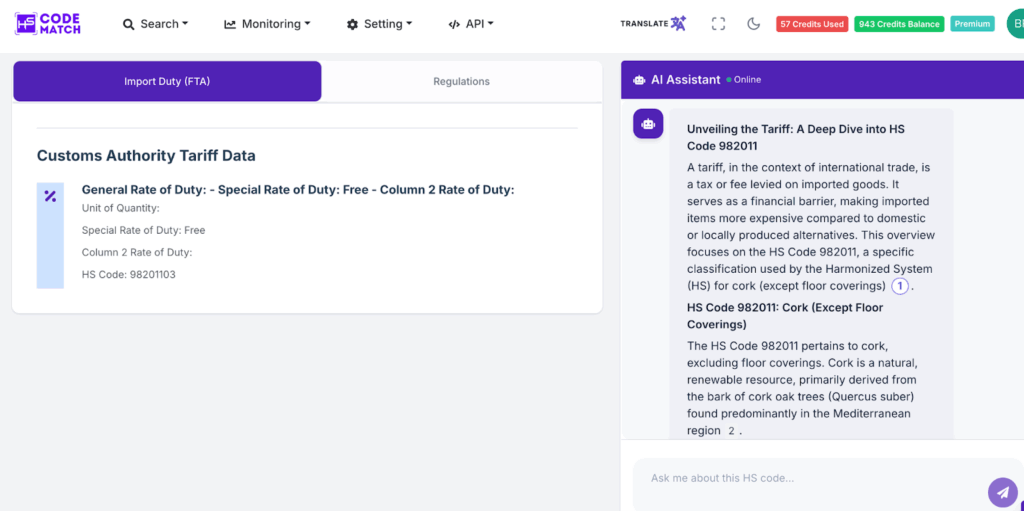The image size is (1024, 511).
Task: Click the percent icon beside tariff data
Action: click(50, 197)
